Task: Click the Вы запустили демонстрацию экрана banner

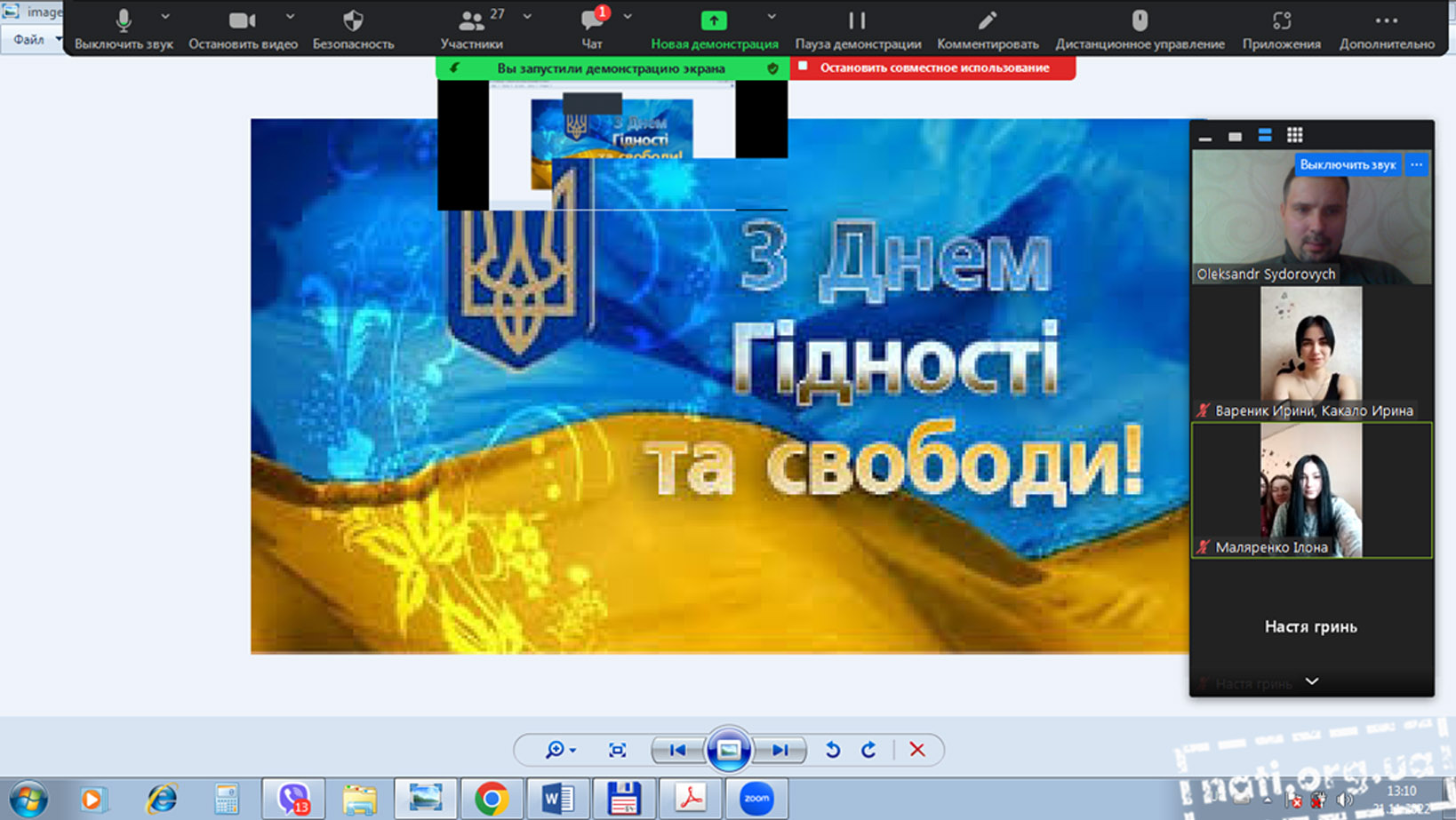Action: (611, 68)
